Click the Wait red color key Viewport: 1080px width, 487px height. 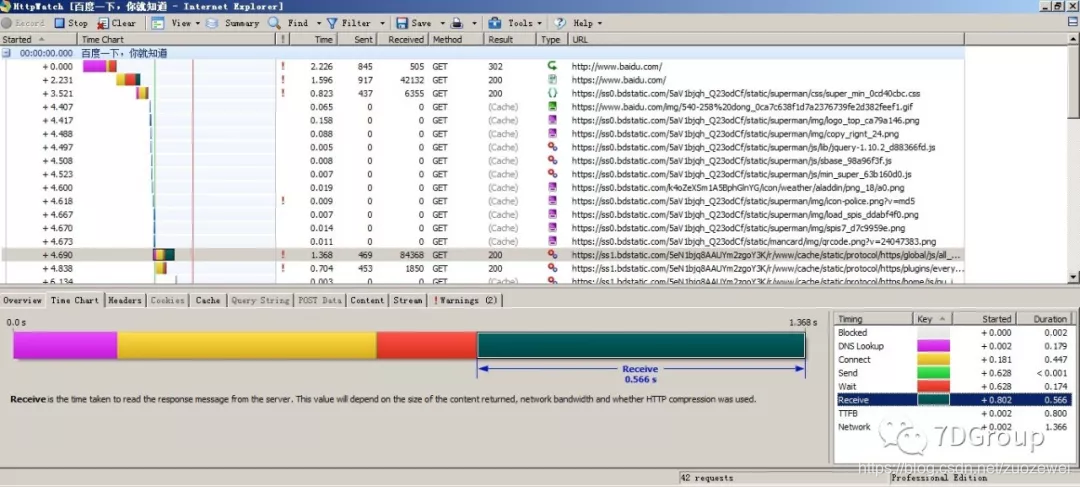(933, 386)
